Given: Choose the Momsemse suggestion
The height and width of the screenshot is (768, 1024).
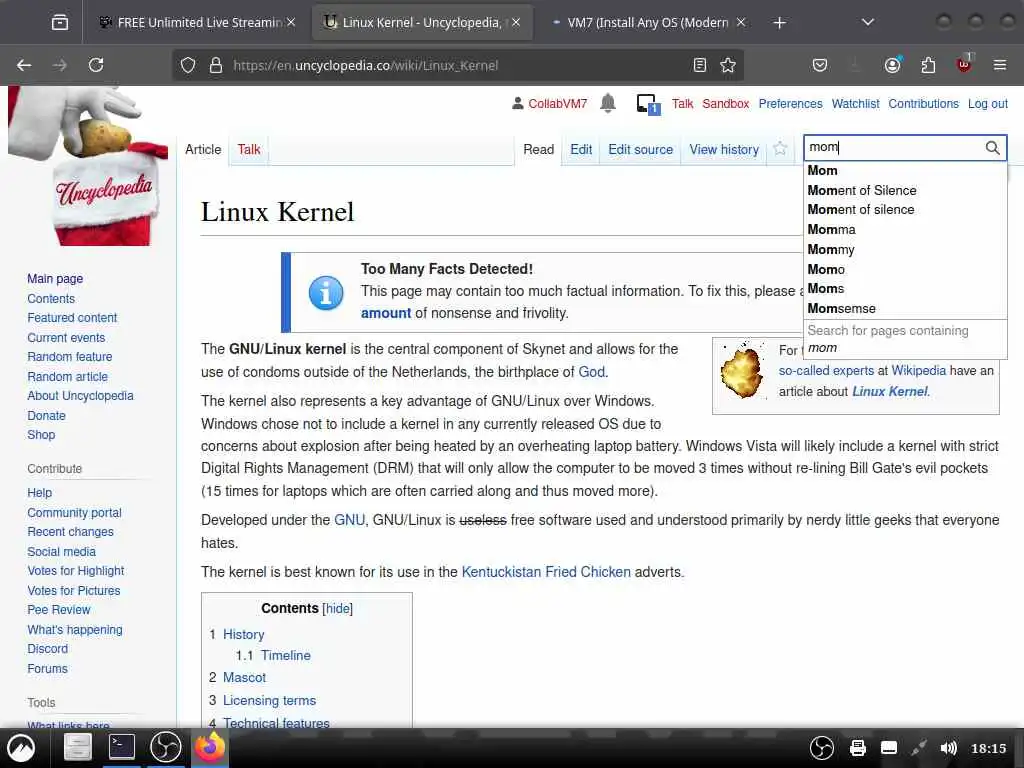Looking at the screenshot, I should [904, 308].
